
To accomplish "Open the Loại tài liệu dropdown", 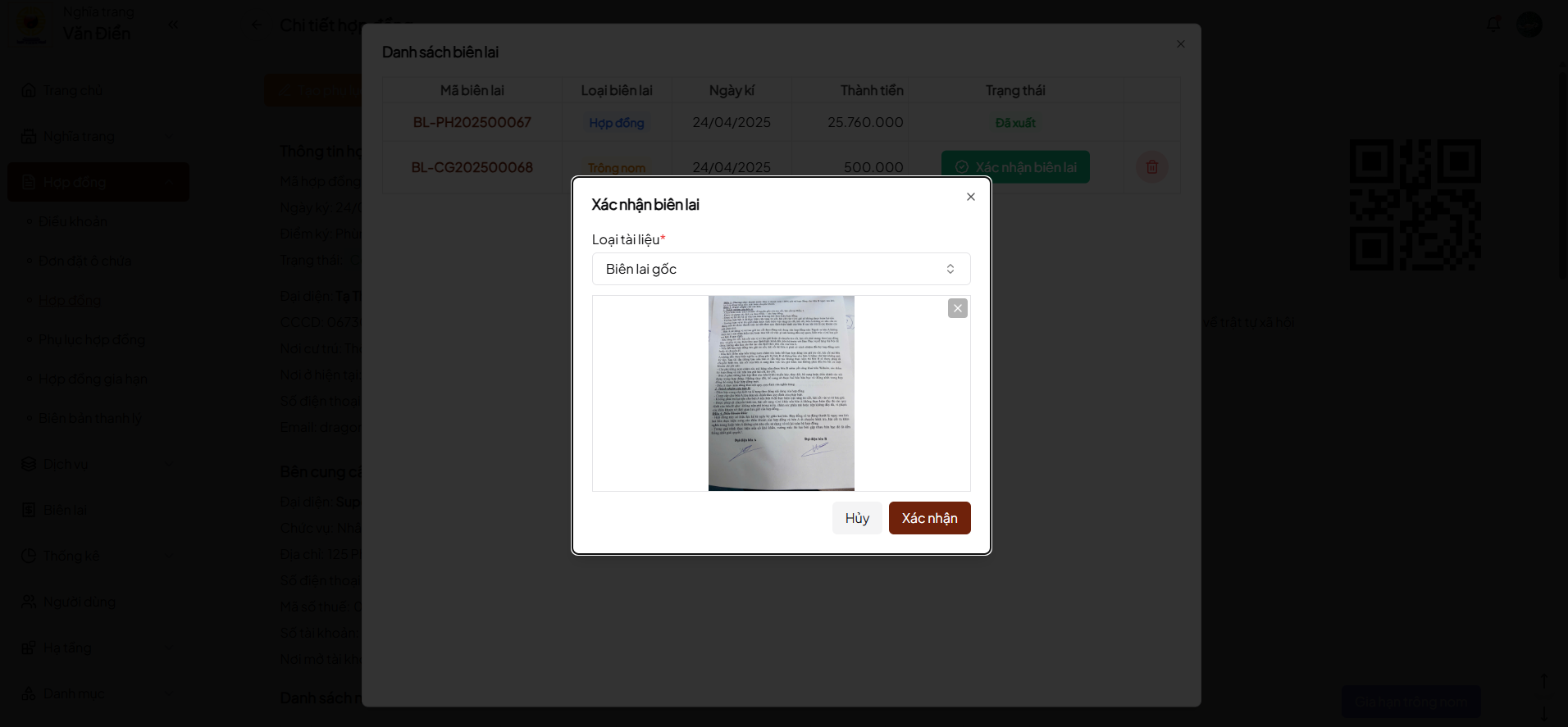I will tap(781, 269).
